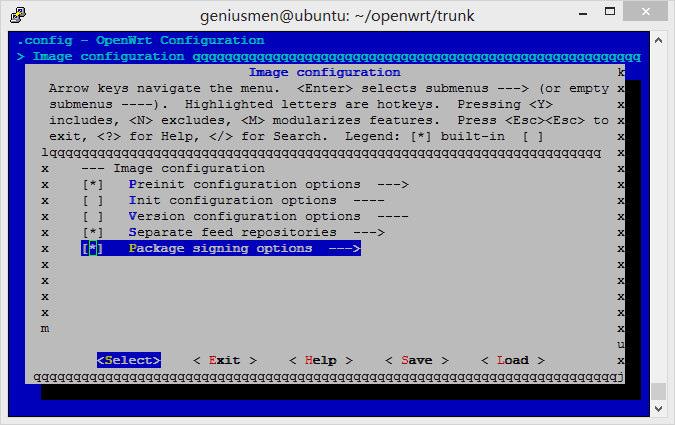Toggle the Separate feed repositories checkbox
Image resolution: width=675 pixels, height=425 pixels.
93,233
